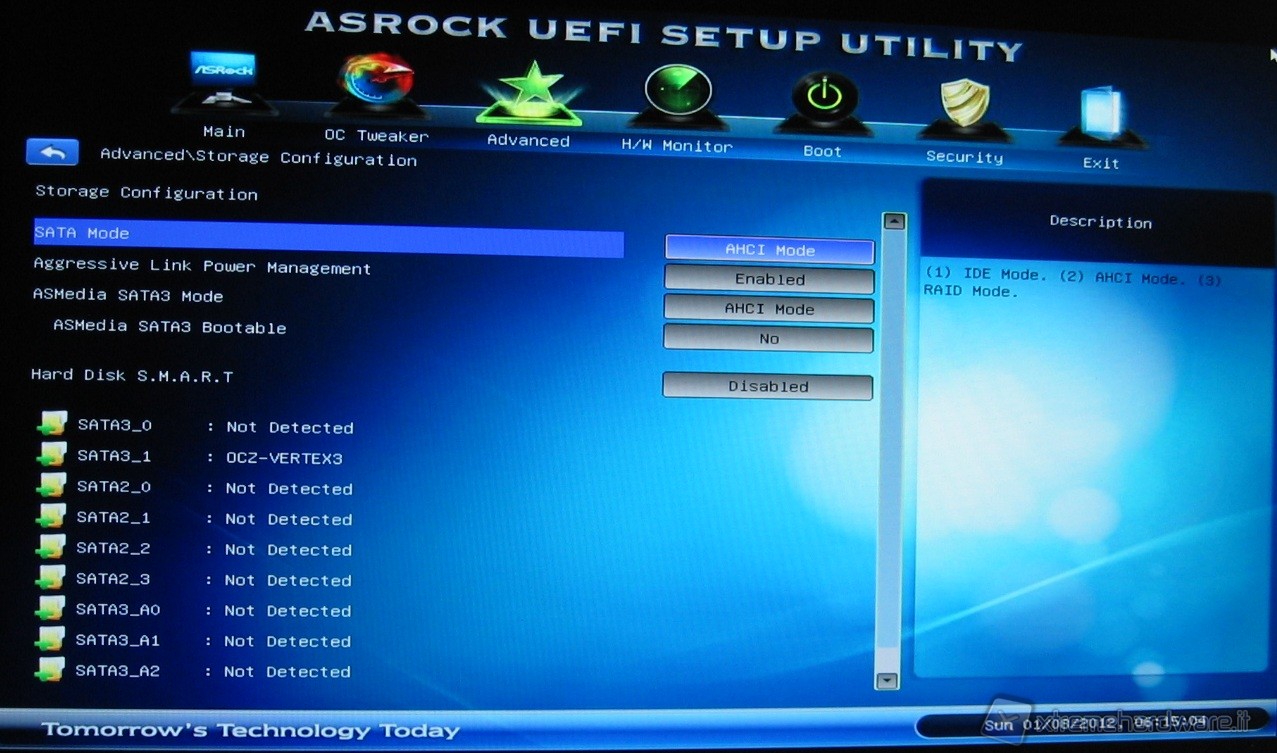Toggle Aggressive Link Power Management Enabled value
Viewport: 1277px width, 753px height.
768,280
